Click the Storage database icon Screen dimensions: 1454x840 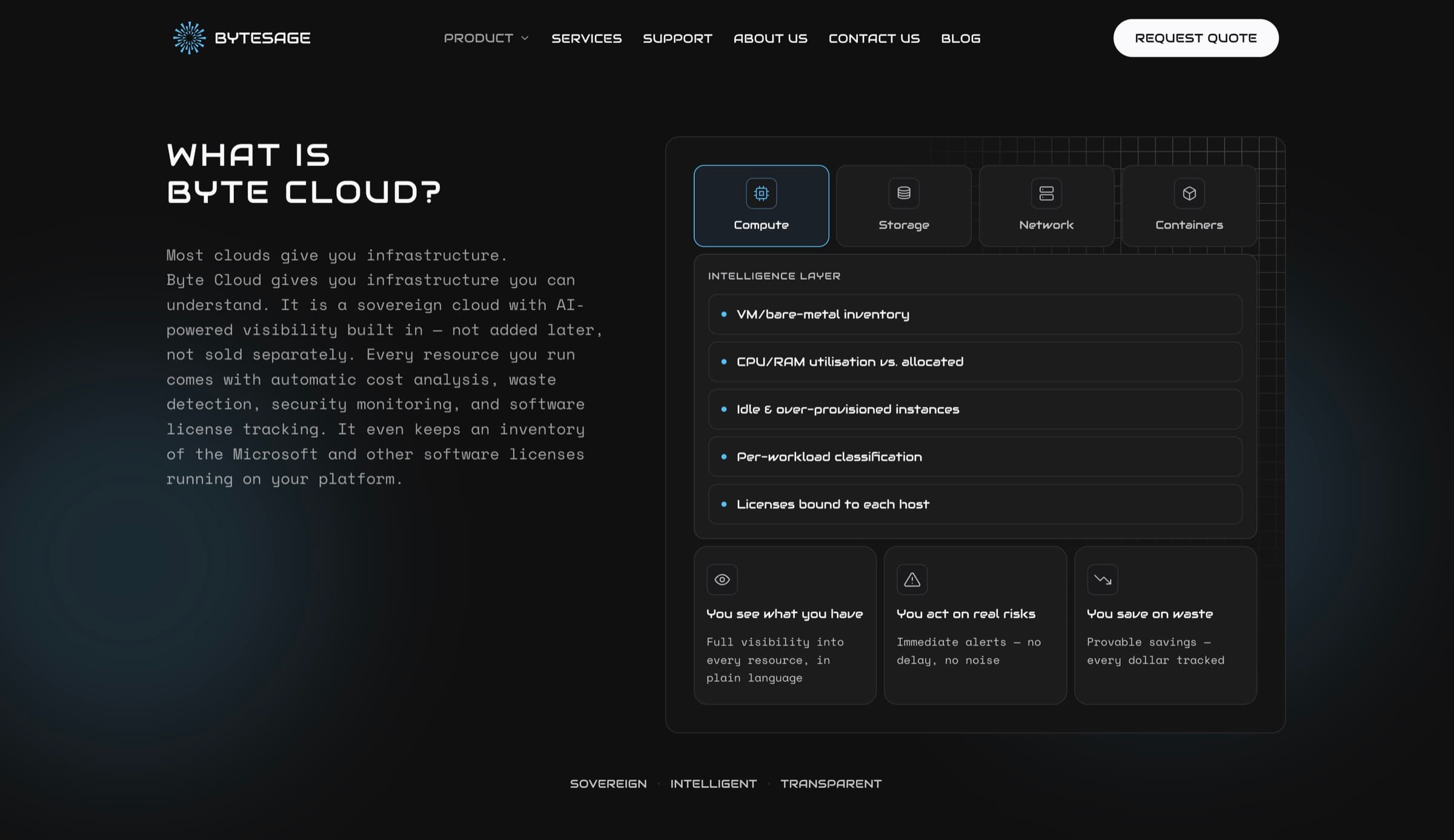point(903,193)
